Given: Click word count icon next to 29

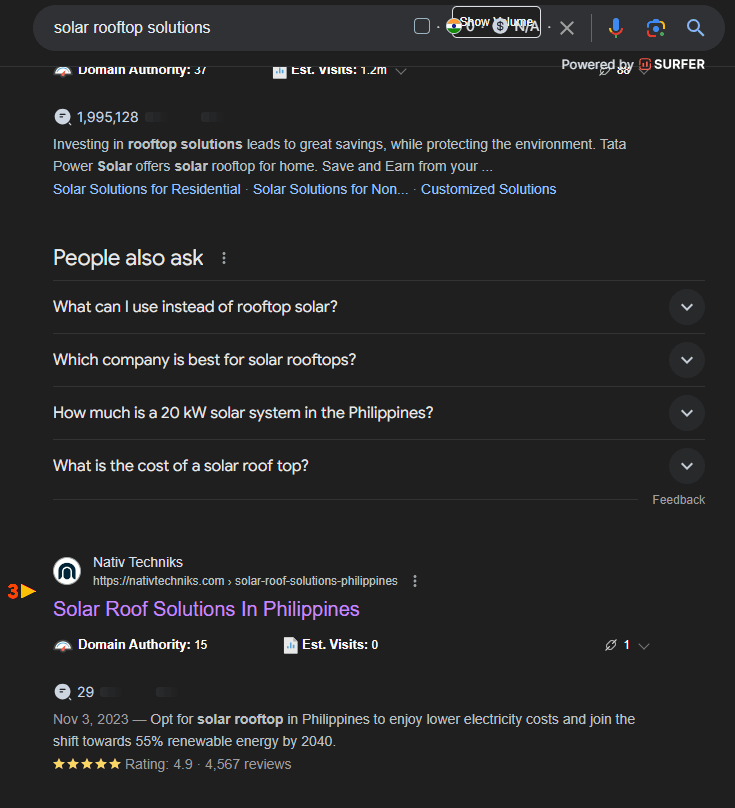Looking at the screenshot, I should pyautogui.click(x=63, y=692).
